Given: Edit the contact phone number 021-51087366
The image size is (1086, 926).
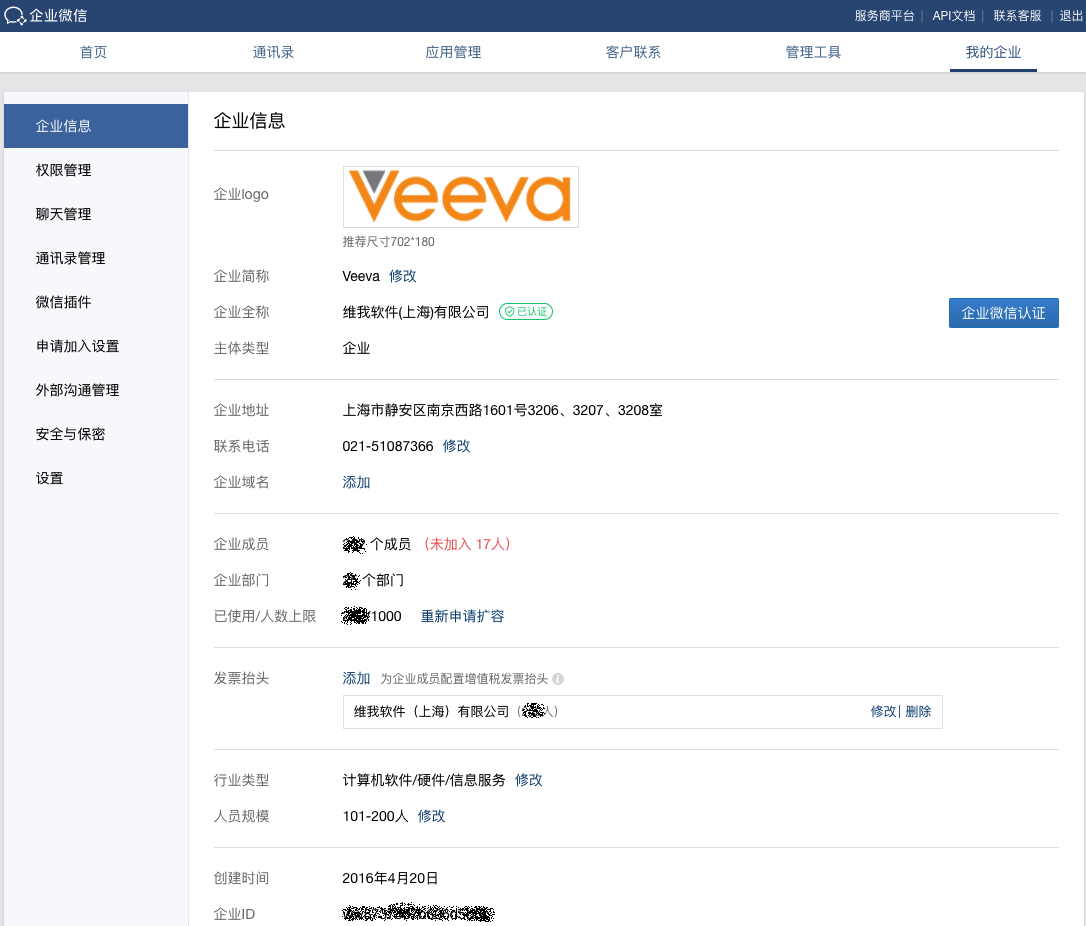Looking at the screenshot, I should pyautogui.click(x=457, y=446).
